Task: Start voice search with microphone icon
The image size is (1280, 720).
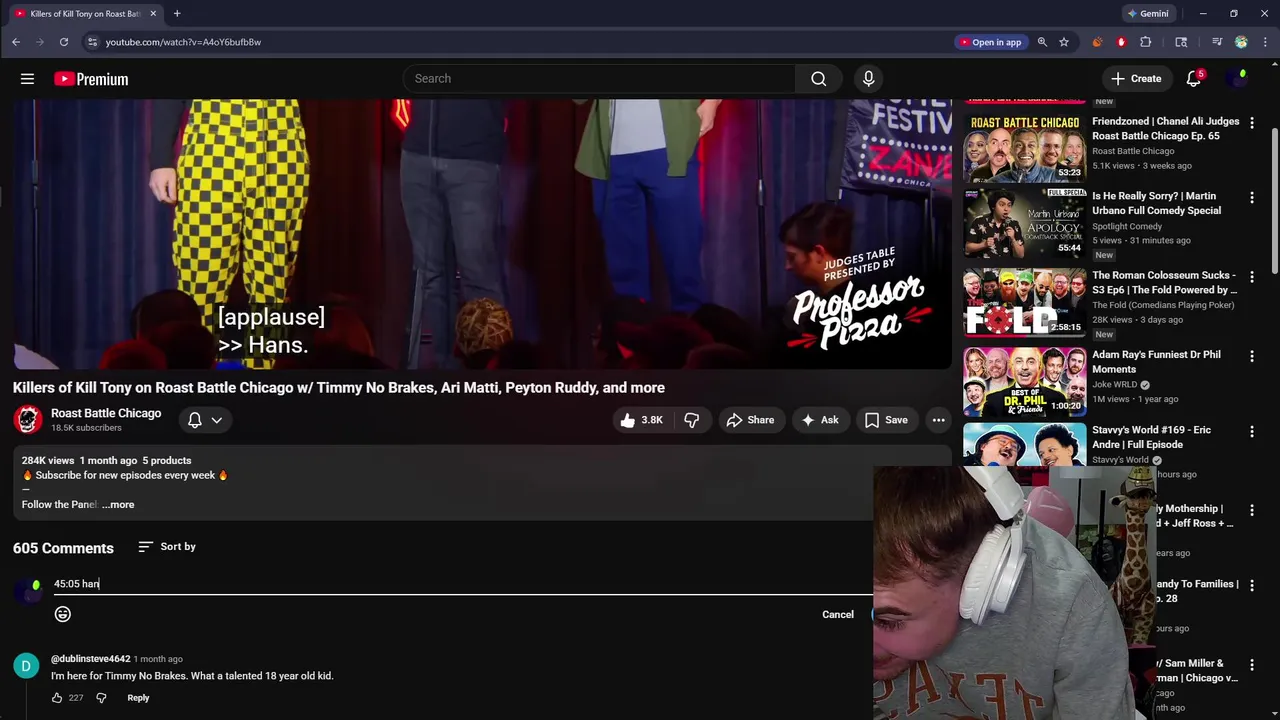Action: (x=868, y=79)
